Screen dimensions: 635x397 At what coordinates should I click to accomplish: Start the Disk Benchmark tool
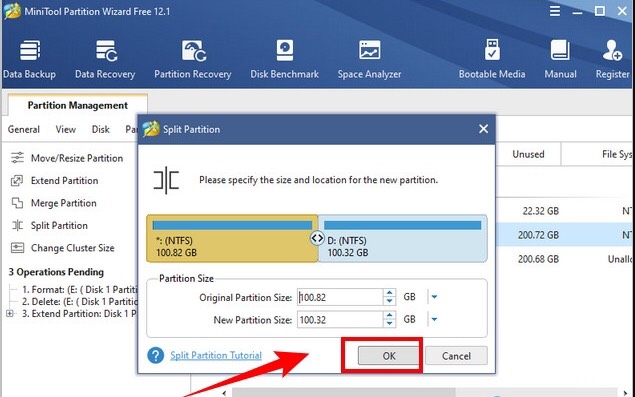click(284, 59)
